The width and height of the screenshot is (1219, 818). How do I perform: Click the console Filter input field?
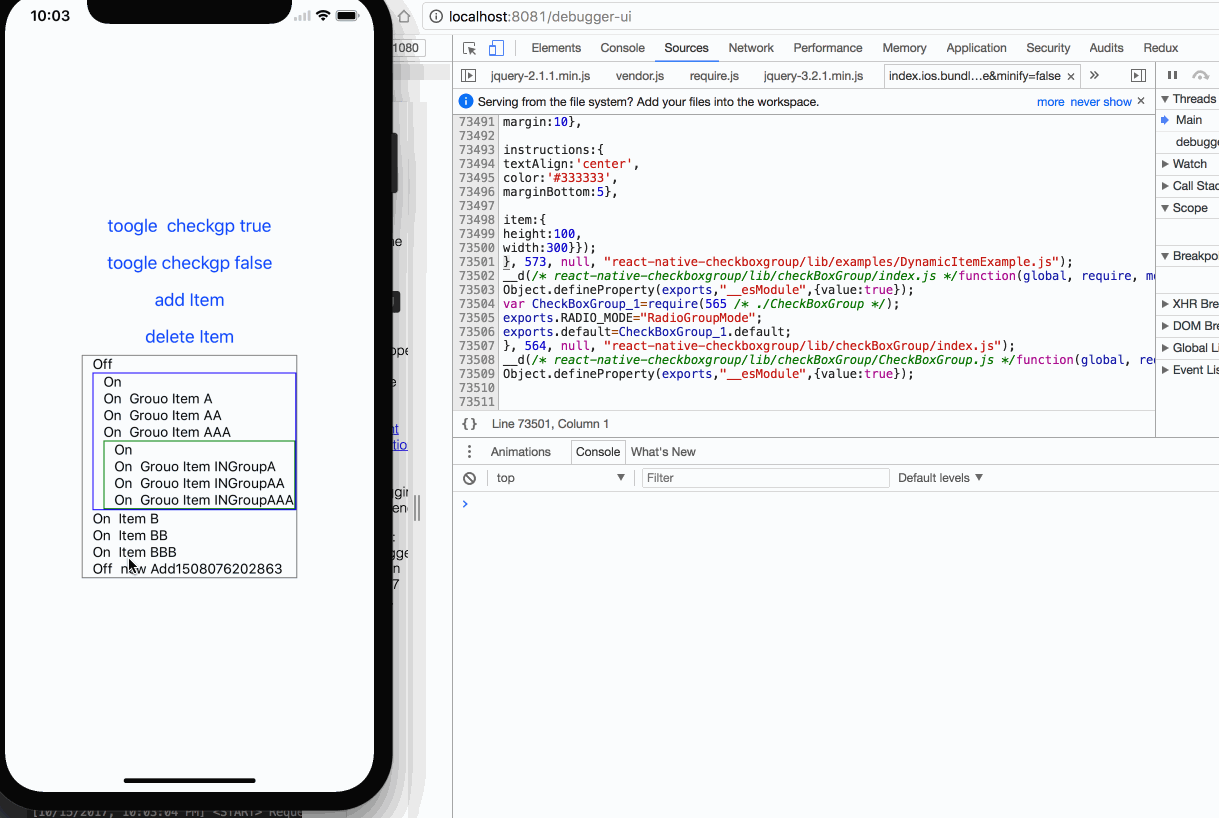point(765,478)
